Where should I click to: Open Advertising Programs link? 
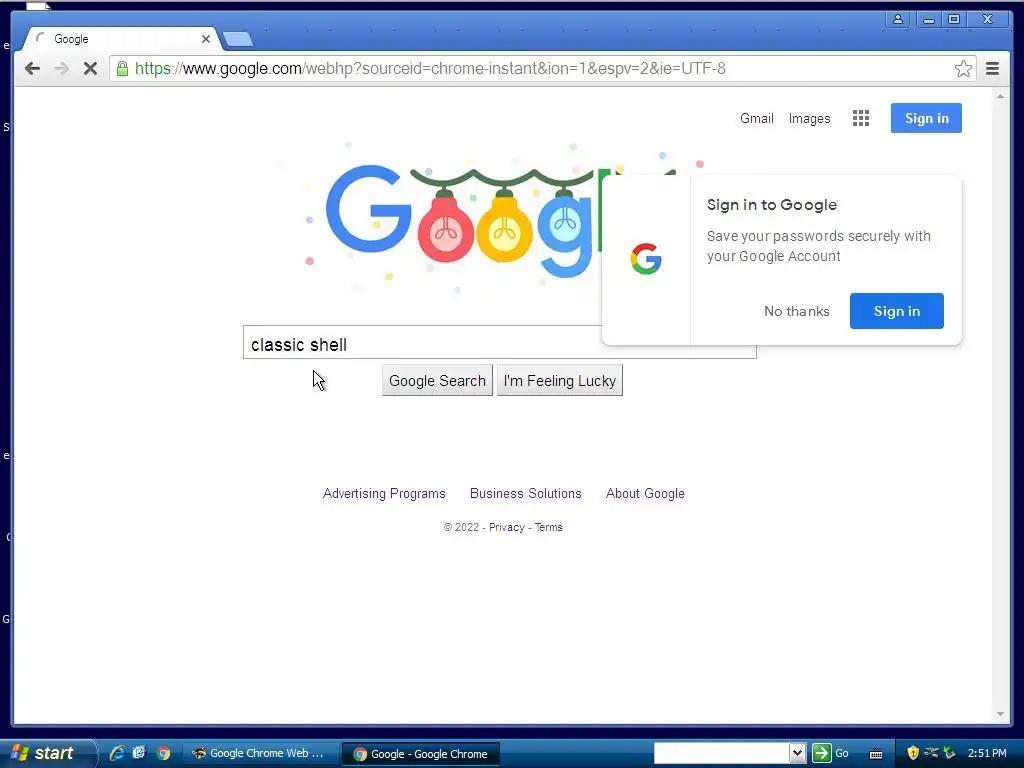click(x=384, y=494)
